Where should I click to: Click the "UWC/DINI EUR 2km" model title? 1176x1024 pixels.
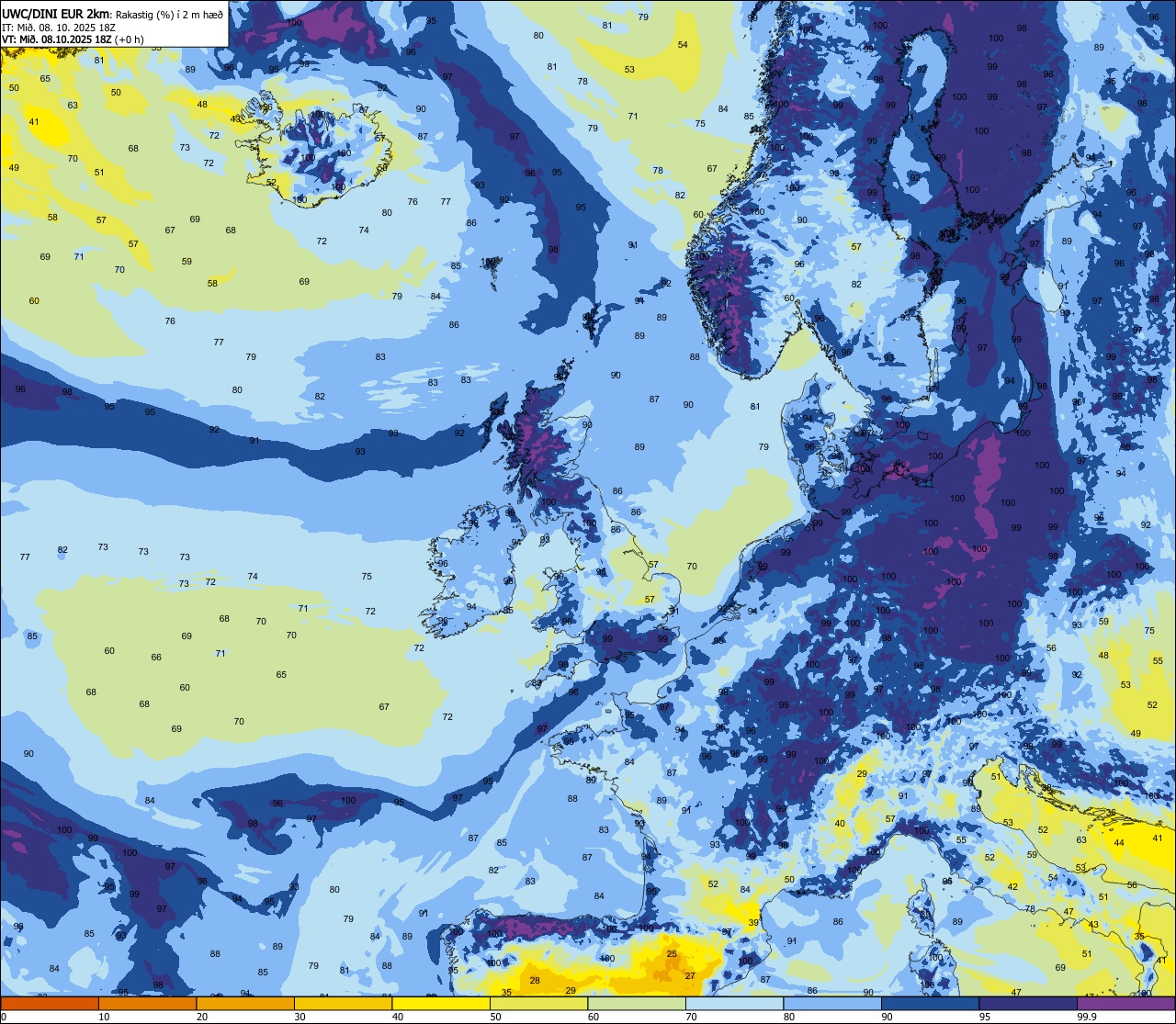[x=56, y=13]
